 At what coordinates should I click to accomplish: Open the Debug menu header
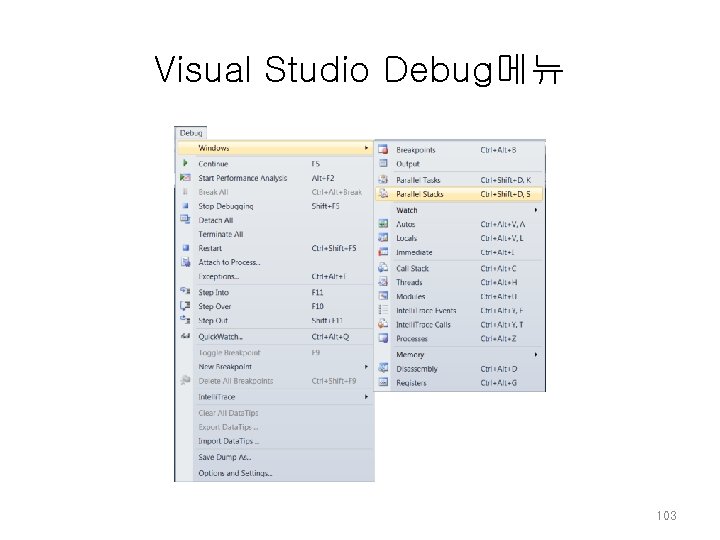191,133
